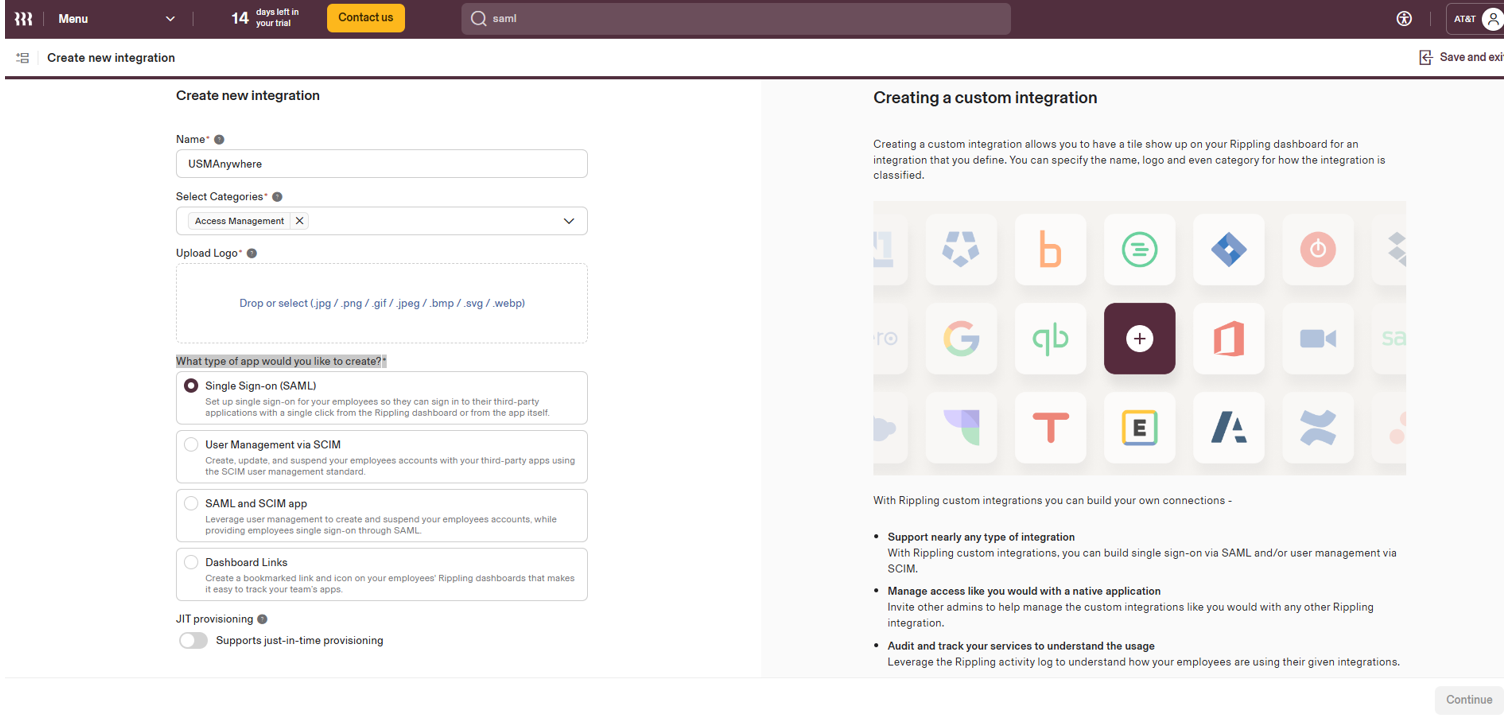Expand the Select Categories dropdown arrow

point(569,221)
